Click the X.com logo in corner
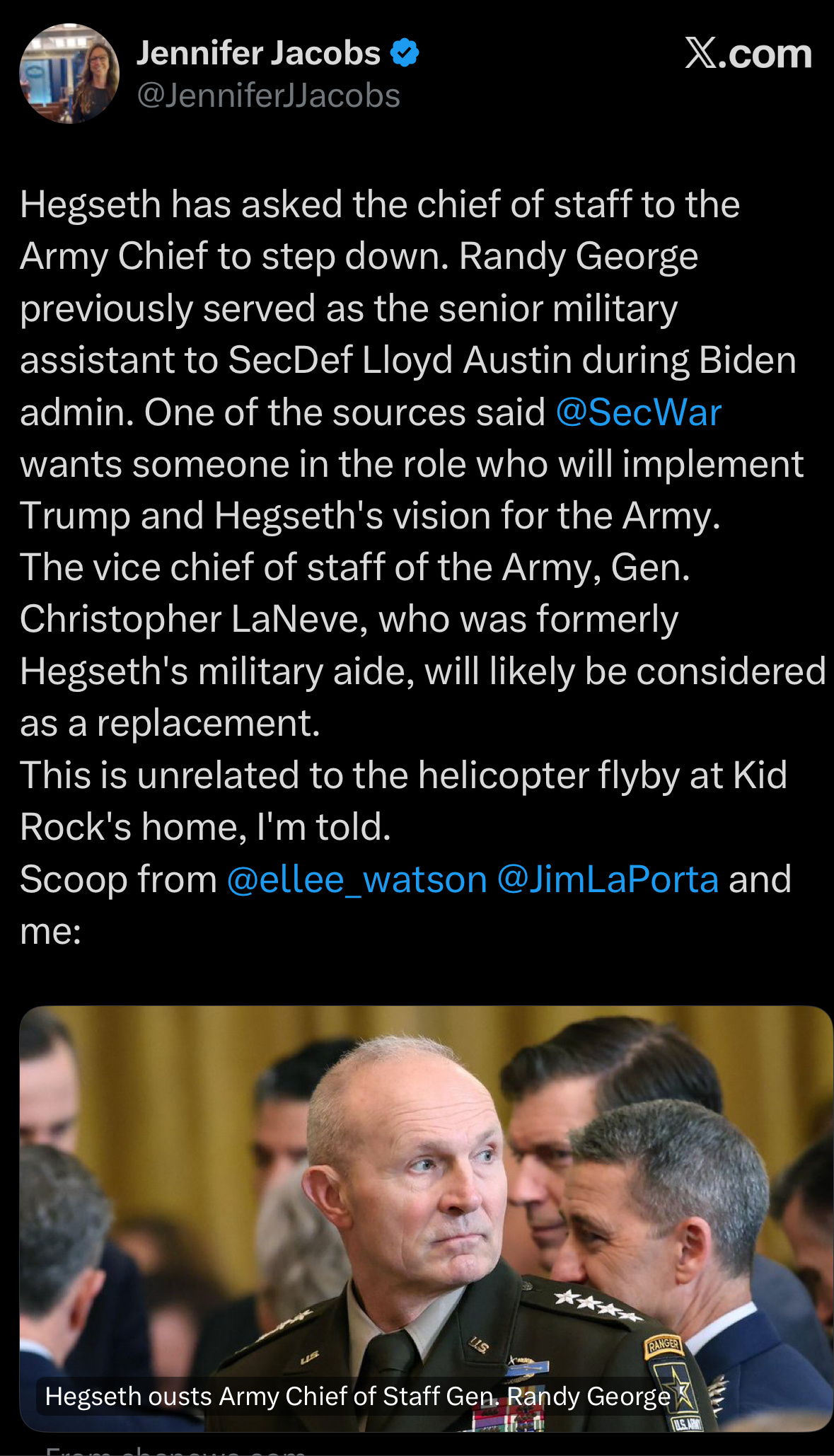Screen dimensions: 834x1456 (x=748, y=54)
